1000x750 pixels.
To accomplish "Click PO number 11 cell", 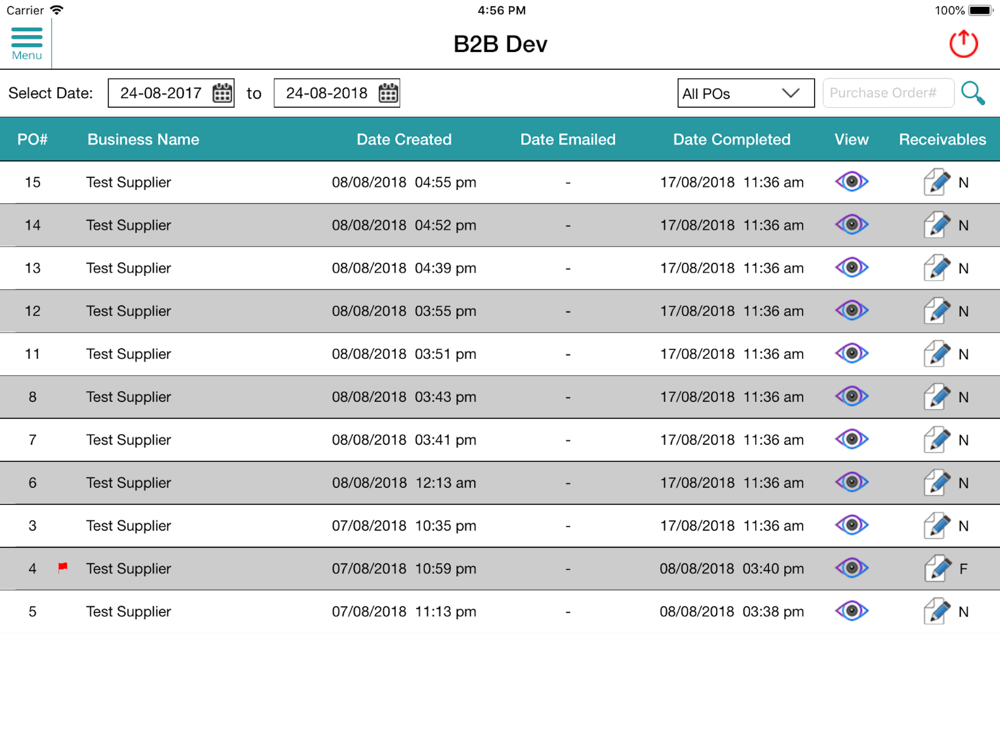I will [33, 354].
